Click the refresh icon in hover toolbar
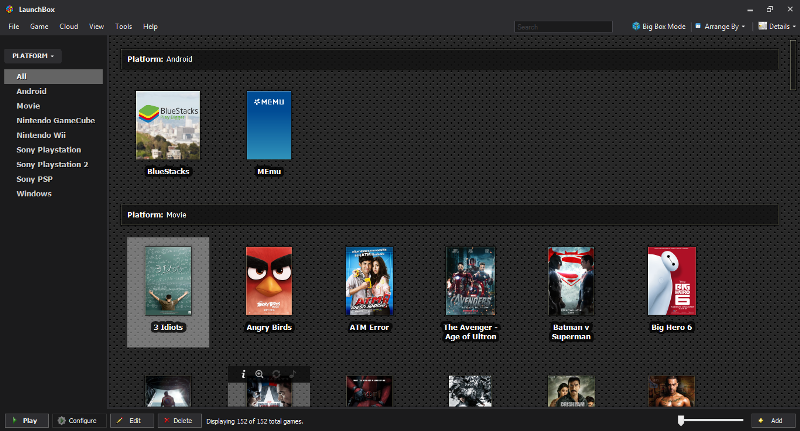Screen dimensions: 800x431 [276, 374]
